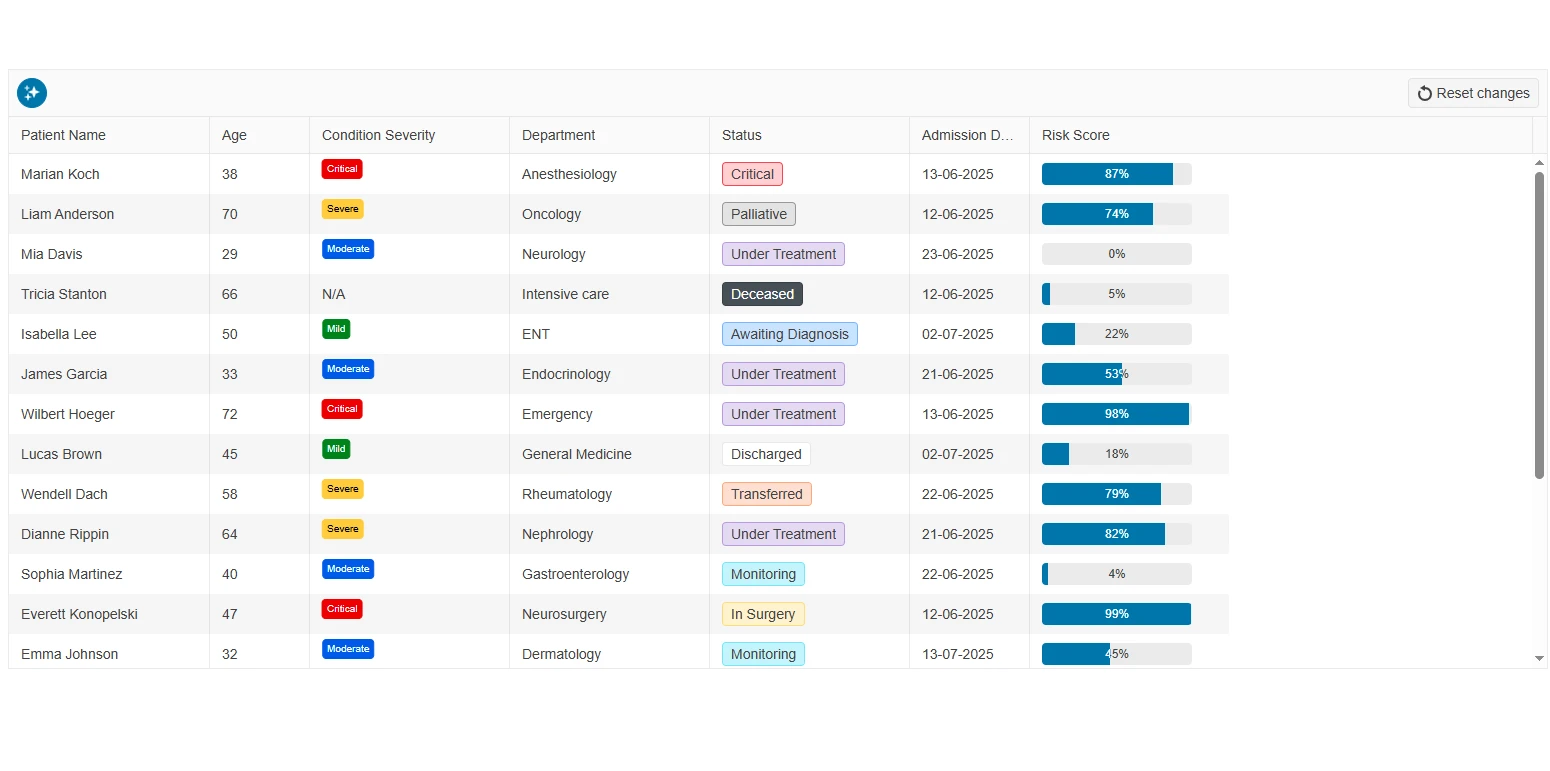Open the AI assistant sparkles icon
The height and width of the screenshot is (771, 1550).
coord(31,92)
